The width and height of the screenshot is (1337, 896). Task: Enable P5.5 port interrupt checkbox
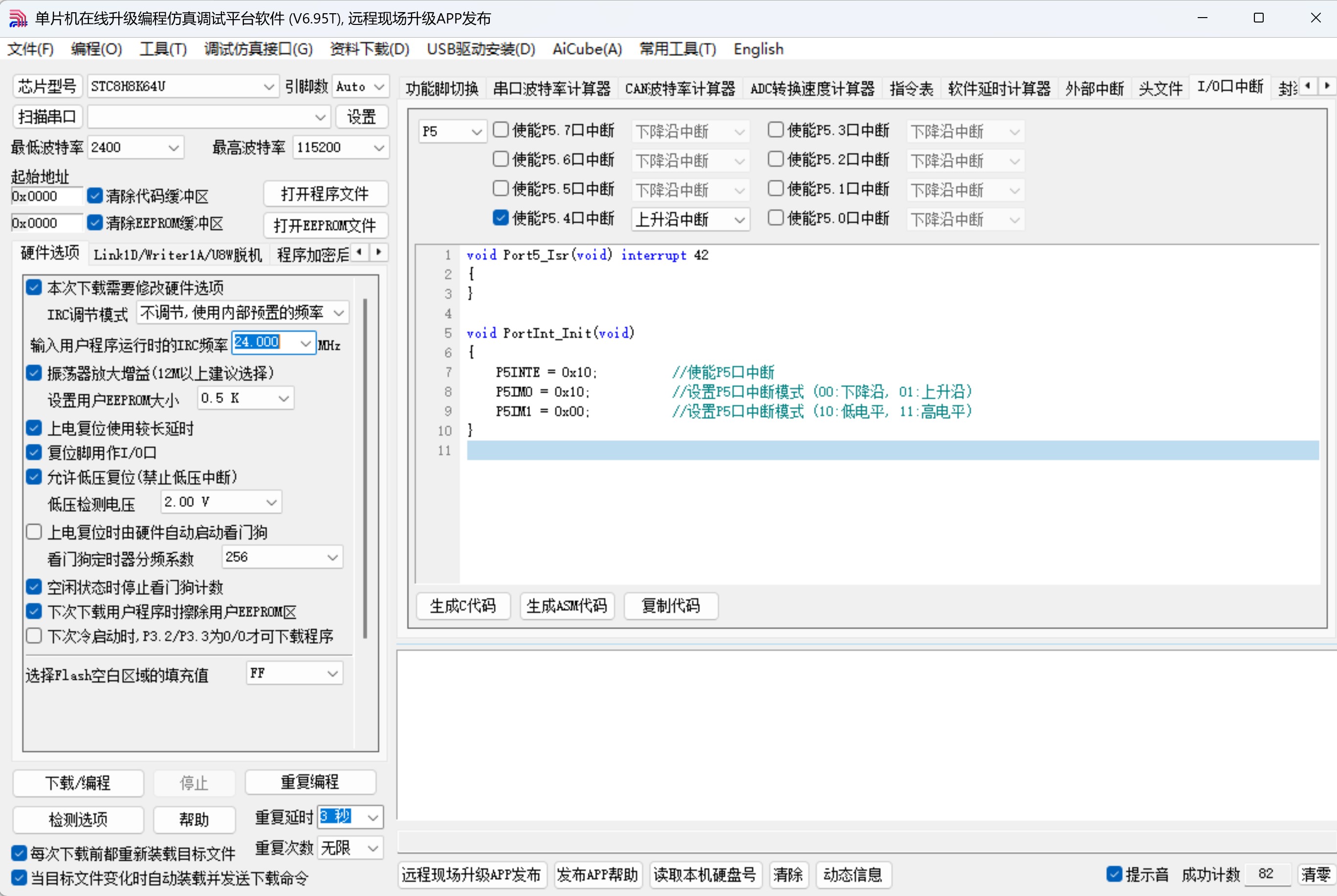pos(501,188)
